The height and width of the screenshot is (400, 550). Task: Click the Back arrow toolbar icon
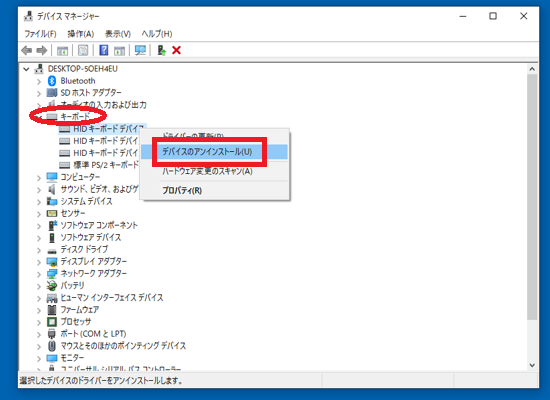[27, 51]
